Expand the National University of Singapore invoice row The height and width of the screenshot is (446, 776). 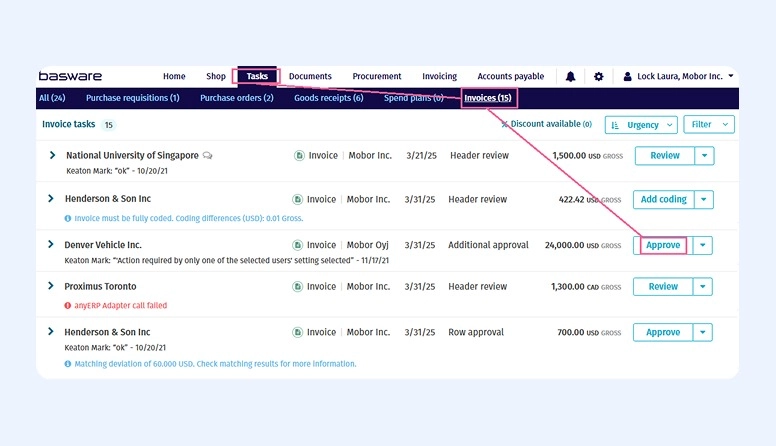pyautogui.click(x=52, y=155)
